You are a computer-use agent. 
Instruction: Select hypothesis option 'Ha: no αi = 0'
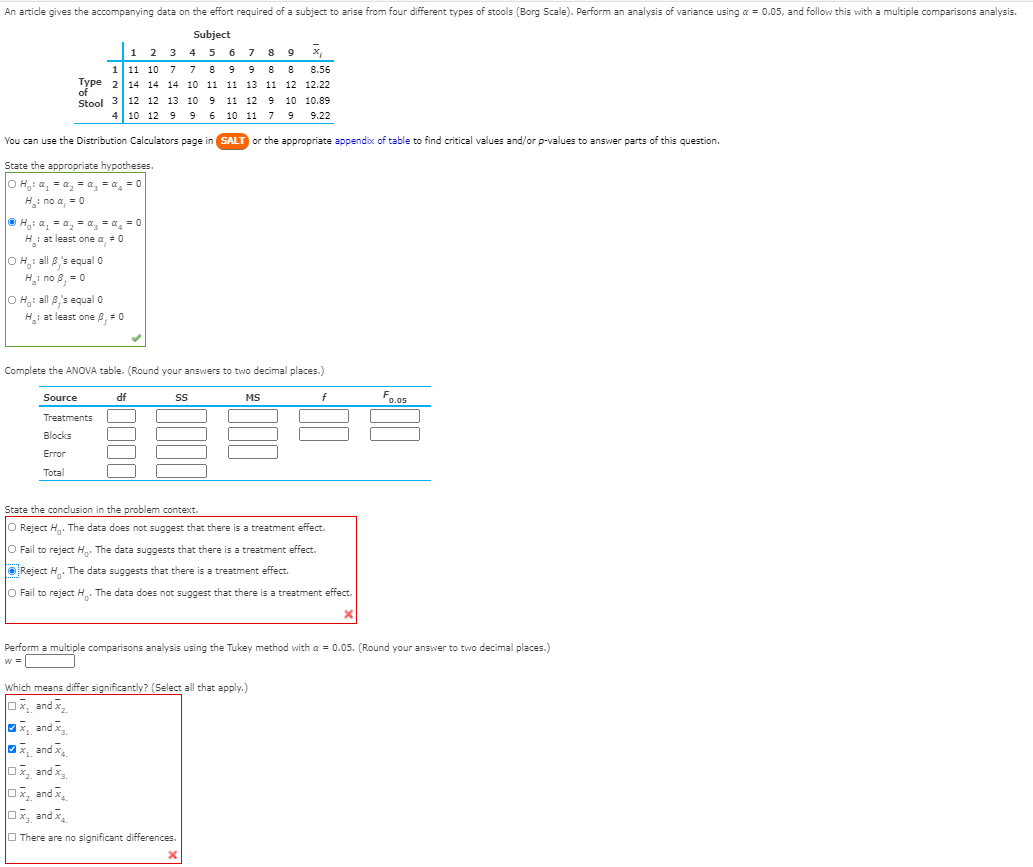pos(12,184)
